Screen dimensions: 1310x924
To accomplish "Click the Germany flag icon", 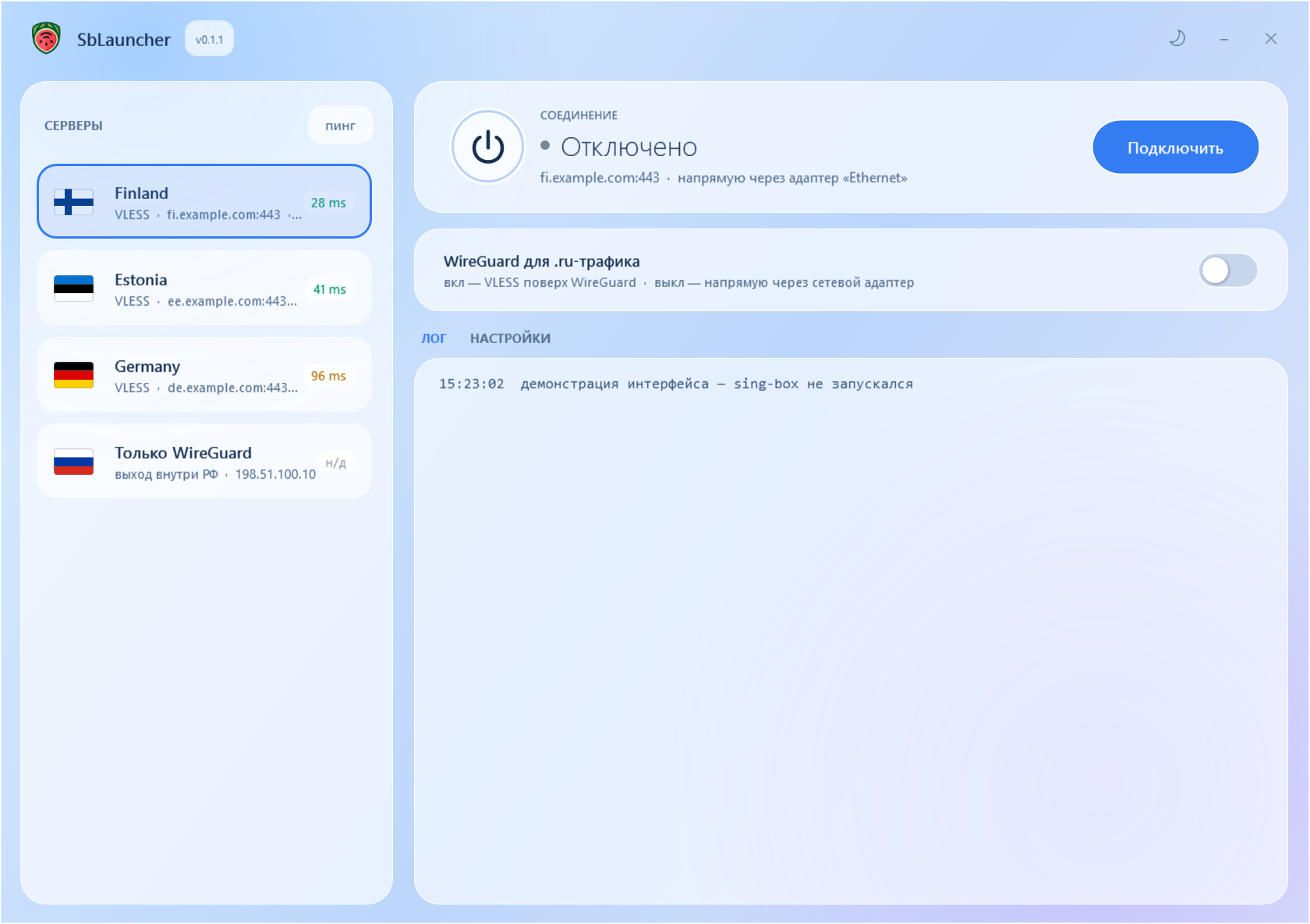I will (73, 375).
